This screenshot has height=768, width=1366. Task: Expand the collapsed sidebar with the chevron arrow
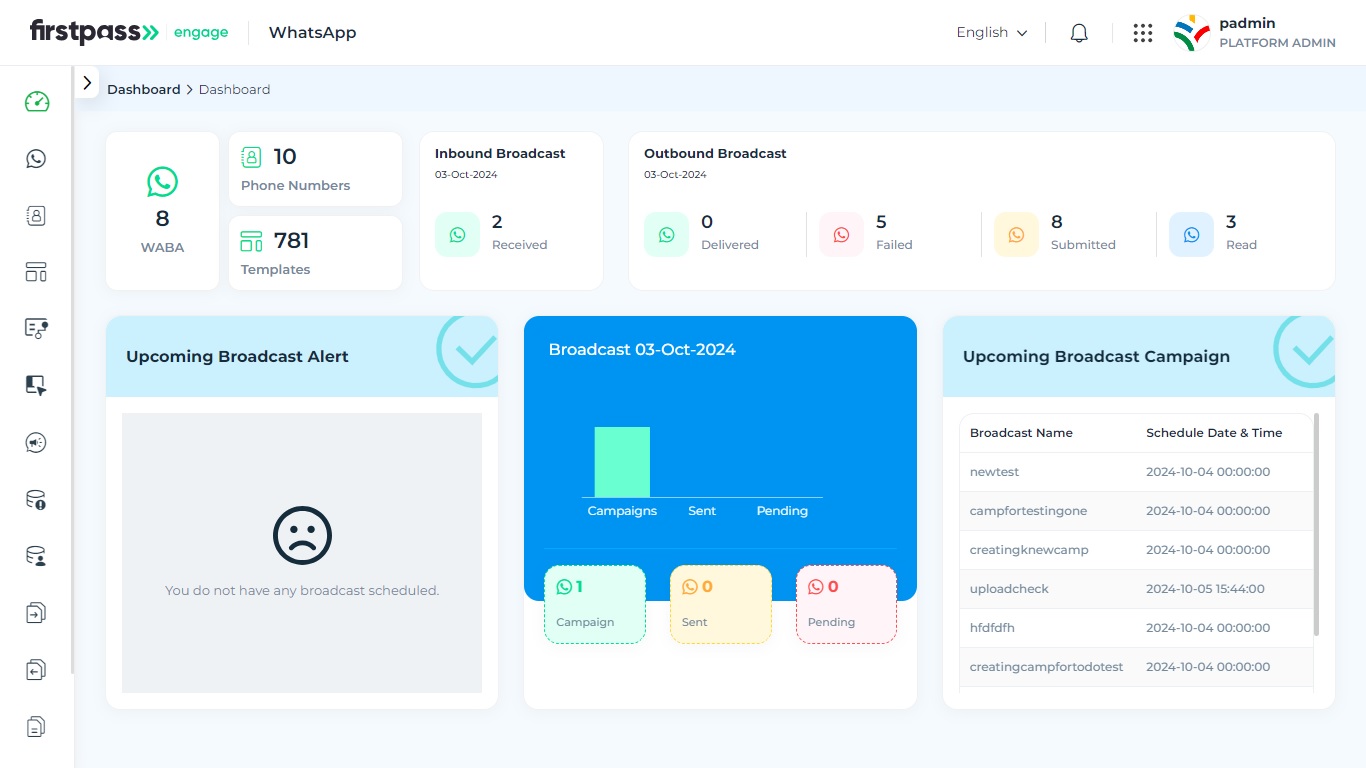pyautogui.click(x=88, y=83)
